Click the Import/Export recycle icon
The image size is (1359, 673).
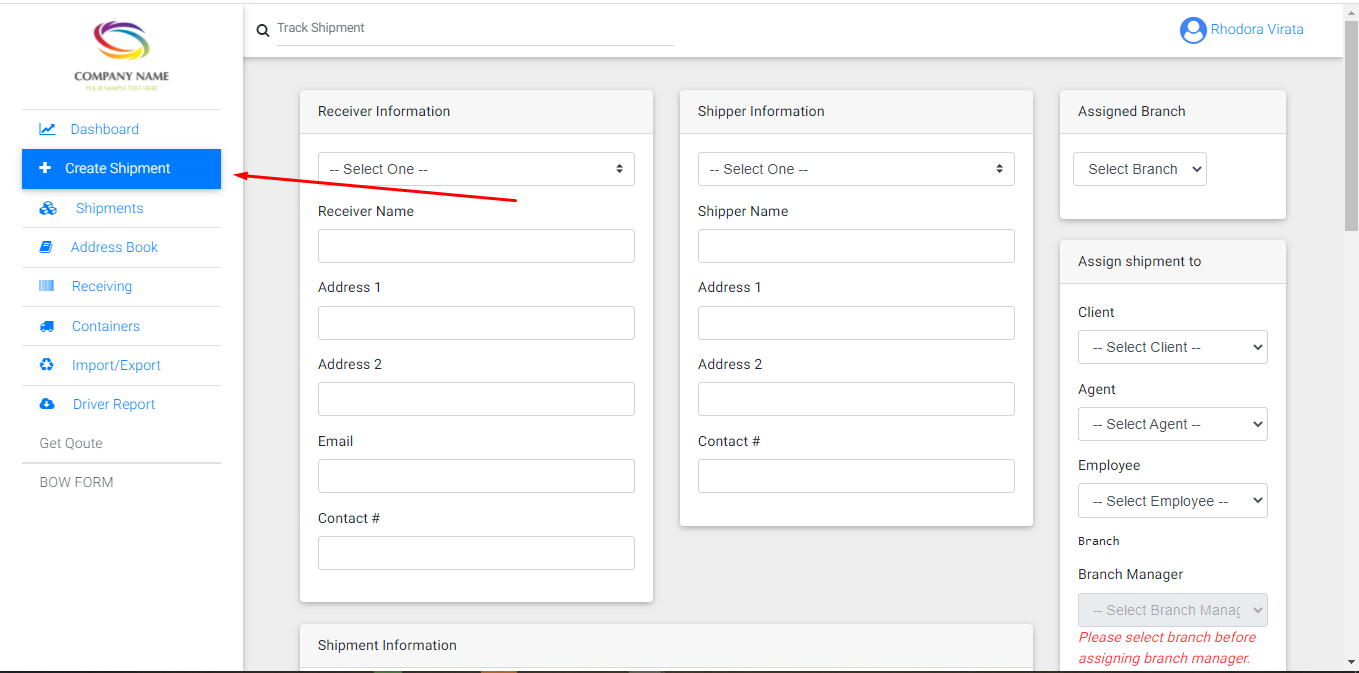(x=46, y=365)
